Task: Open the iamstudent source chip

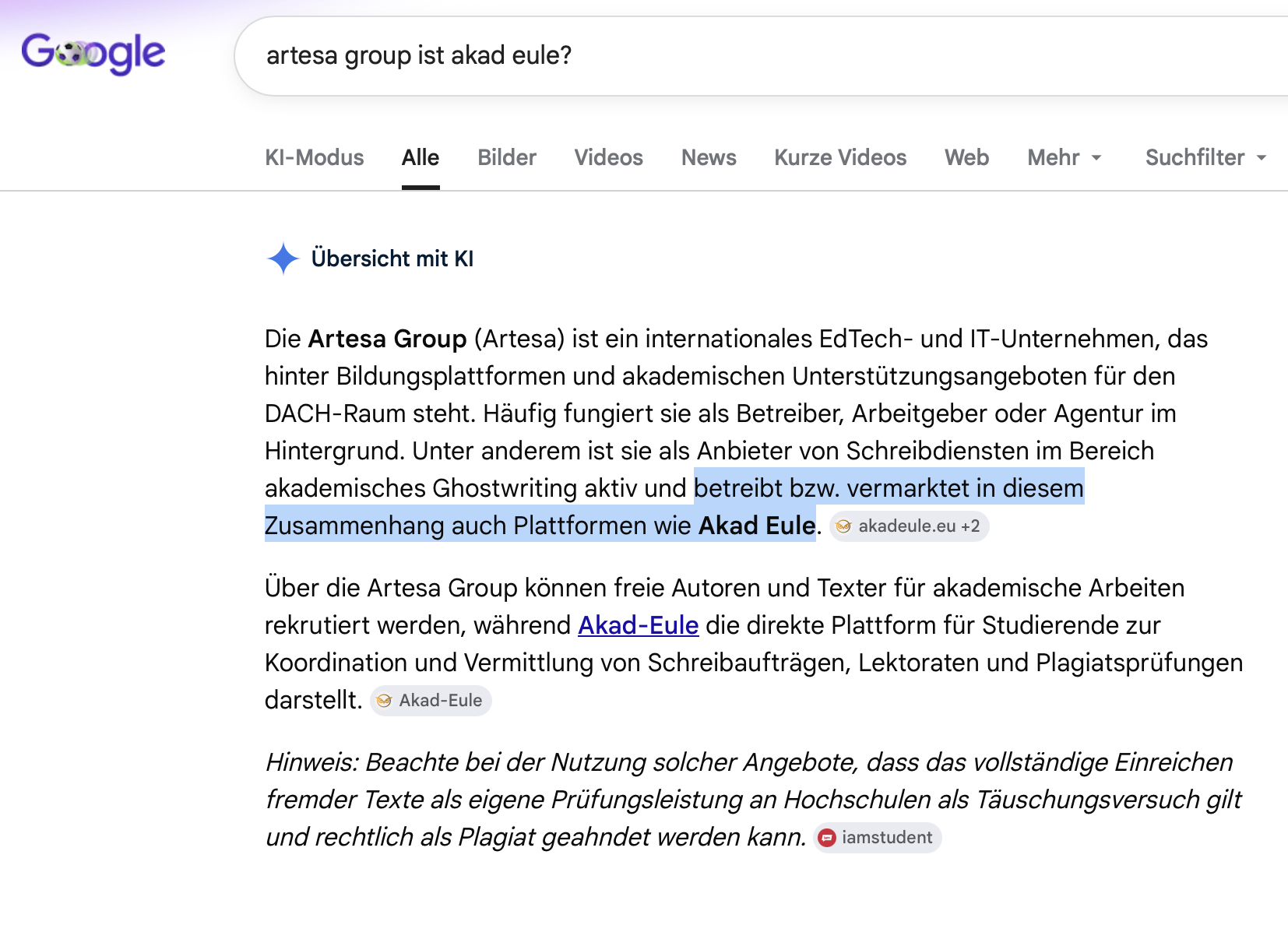Action: click(878, 838)
